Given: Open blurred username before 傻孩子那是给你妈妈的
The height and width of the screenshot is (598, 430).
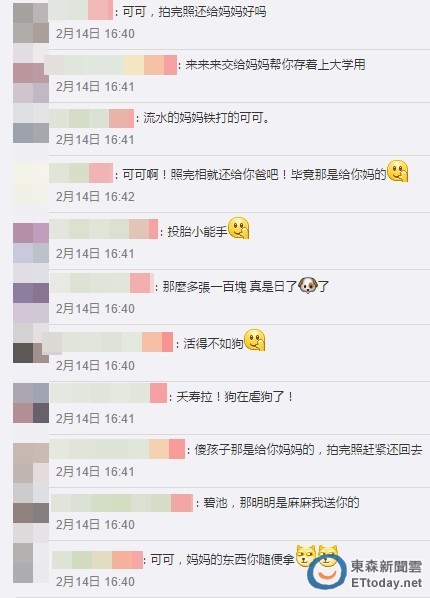Looking at the screenshot, I should 118,449.
